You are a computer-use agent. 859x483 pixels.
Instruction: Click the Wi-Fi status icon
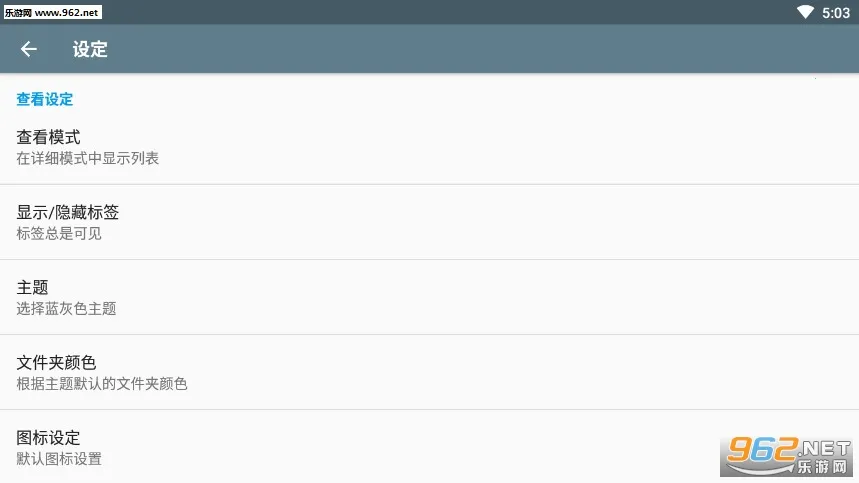pyautogui.click(x=805, y=12)
